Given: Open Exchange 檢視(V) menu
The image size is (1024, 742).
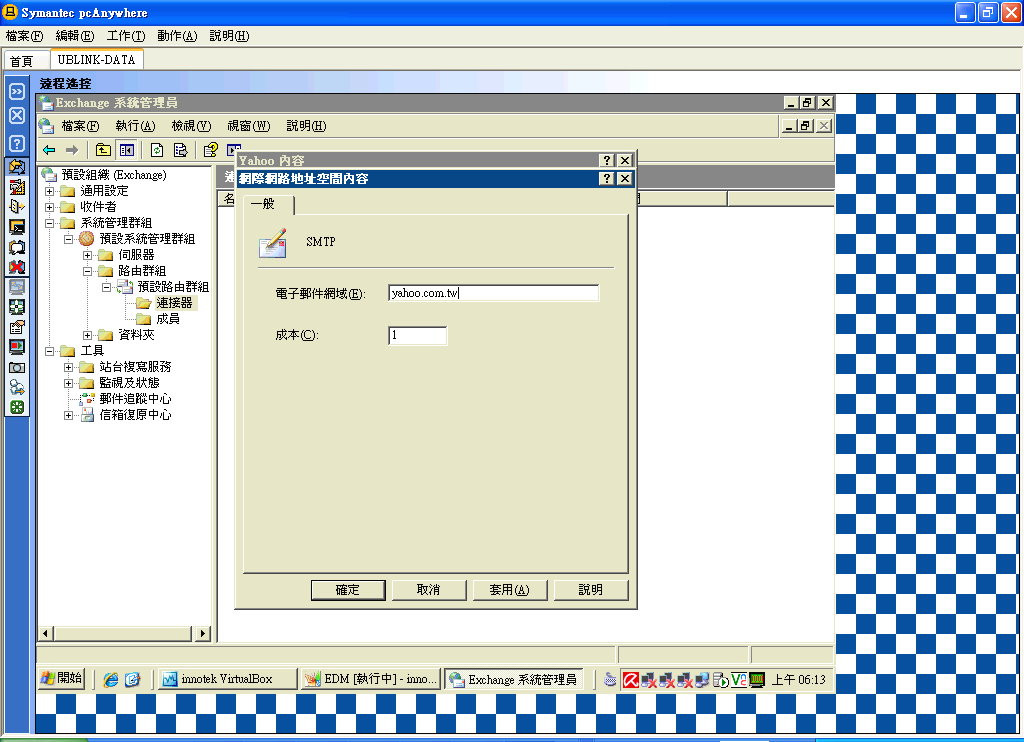Looking at the screenshot, I should [x=191, y=126].
